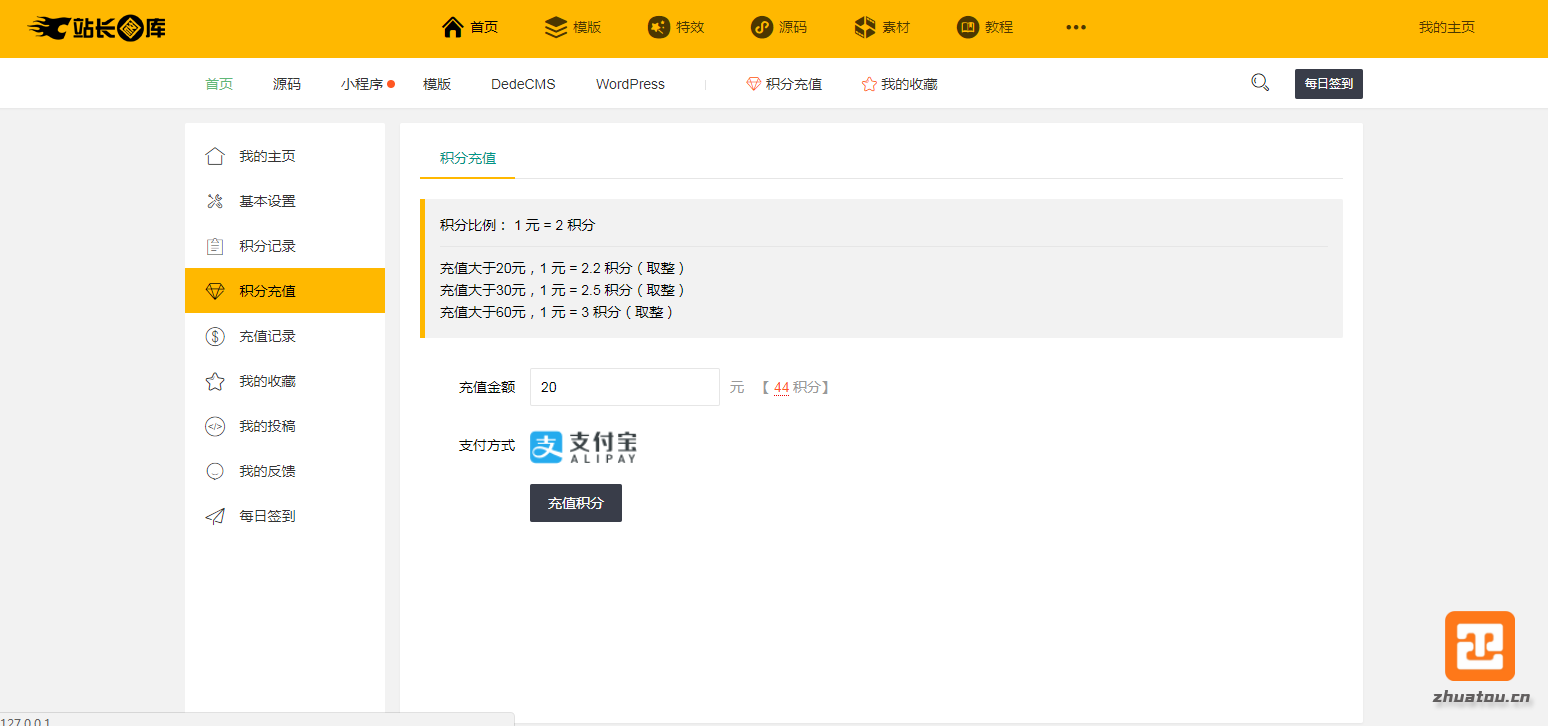Screen dimensions: 1548x726
Task: Click the code icon for 我的投稿
Action: (x=215, y=426)
